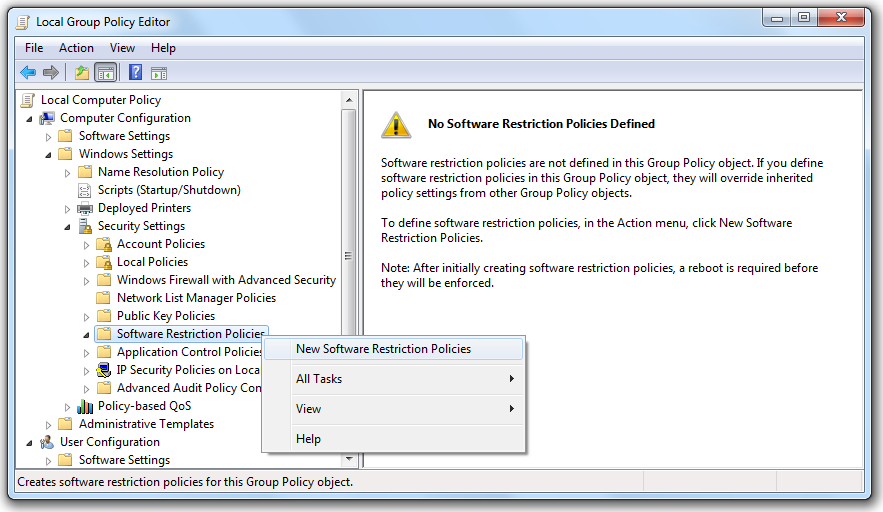Click Help in the context menu
Viewport: 883px width, 512px height.
pos(394,439)
